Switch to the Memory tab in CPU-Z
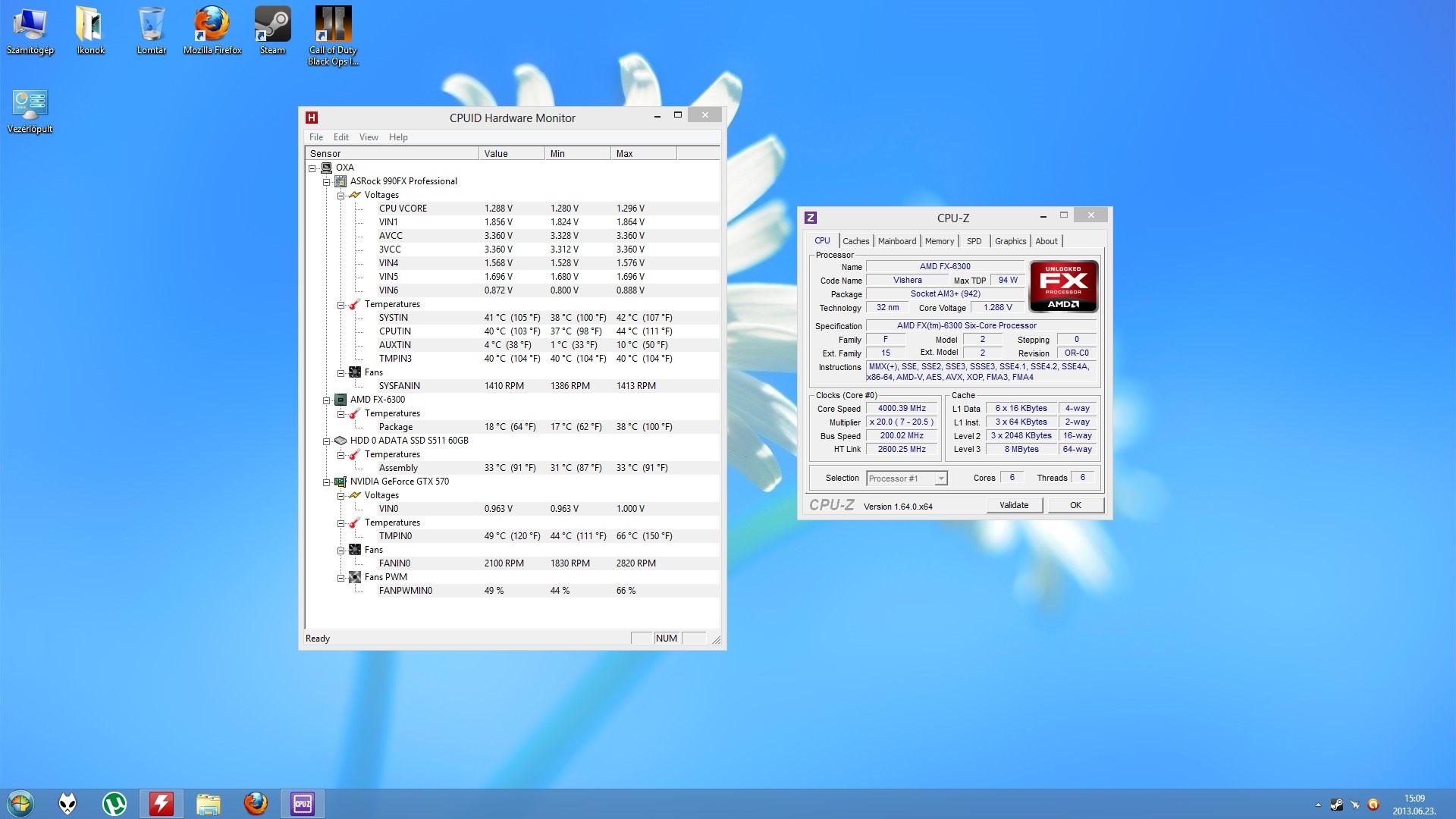Screen dimensions: 1456x819 [940, 241]
